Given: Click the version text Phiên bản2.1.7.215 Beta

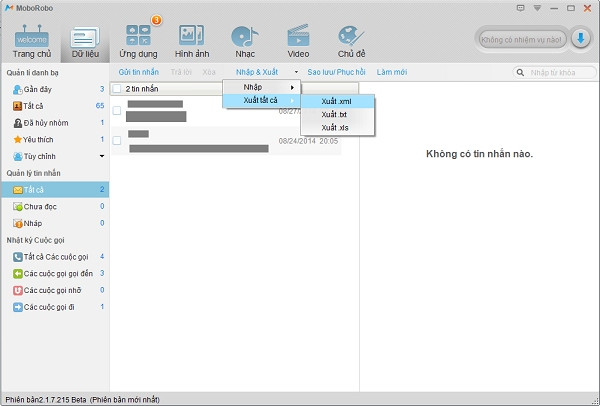Looking at the screenshot, I should click(46, 400).
